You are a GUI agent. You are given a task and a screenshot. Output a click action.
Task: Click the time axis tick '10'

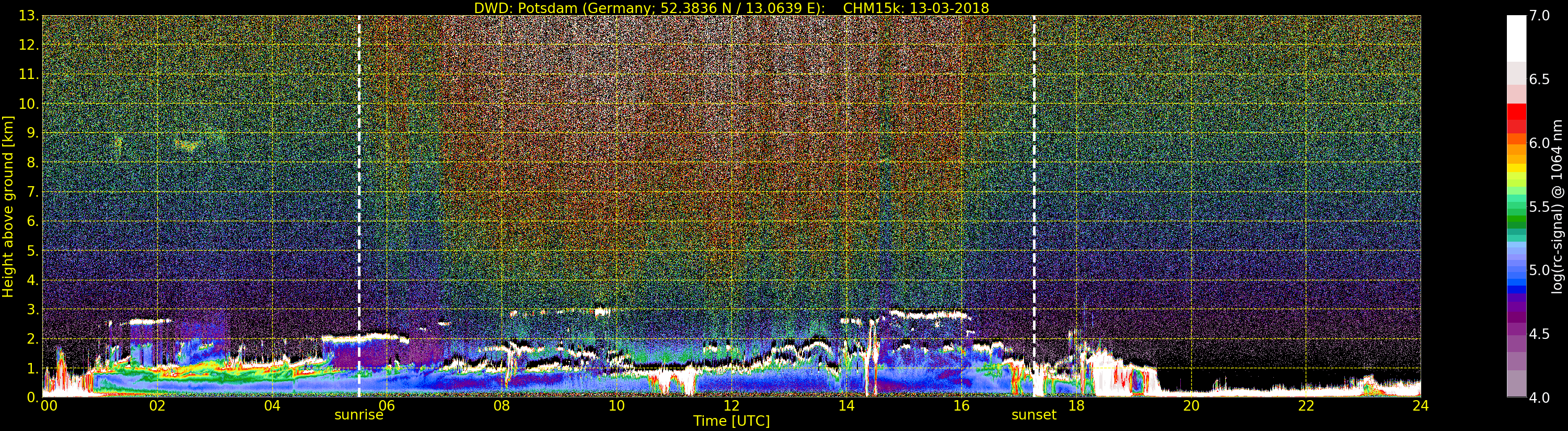(x=617, y=406)
